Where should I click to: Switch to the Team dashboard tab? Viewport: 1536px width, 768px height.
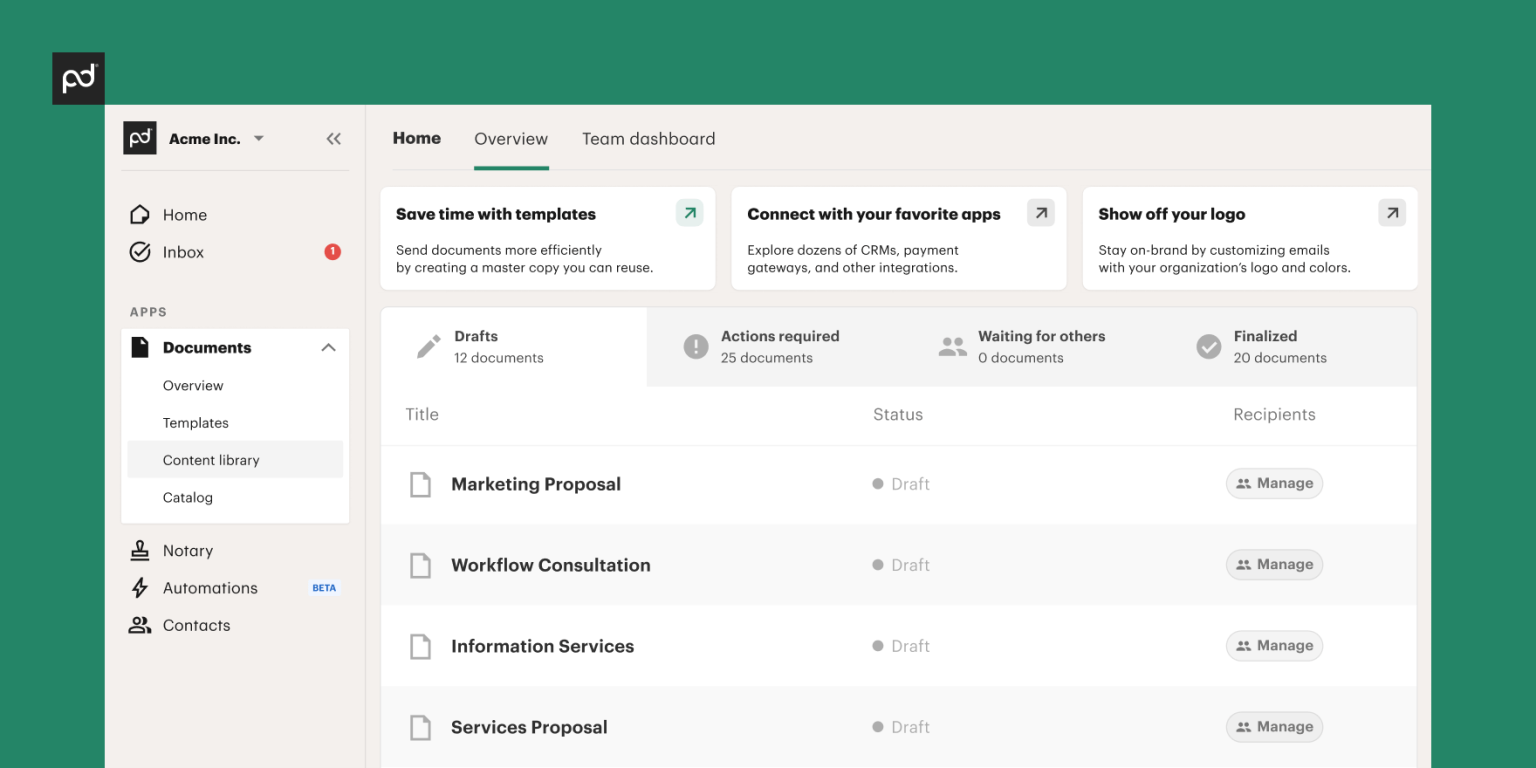[648, 139]
